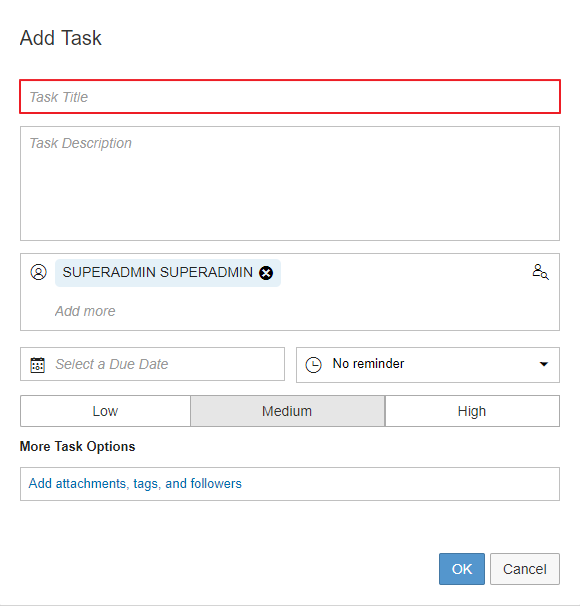
Task: Click the Add more assignee field
Action: click(85, 311)
